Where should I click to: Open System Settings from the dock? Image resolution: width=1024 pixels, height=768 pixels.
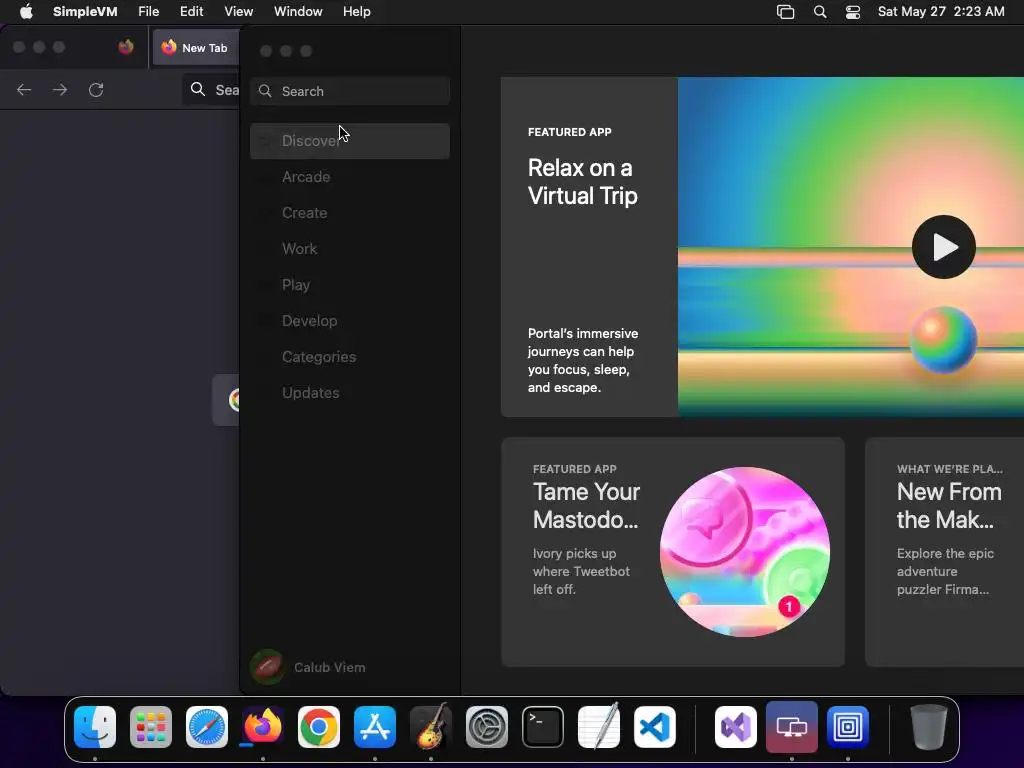point(487,727)
